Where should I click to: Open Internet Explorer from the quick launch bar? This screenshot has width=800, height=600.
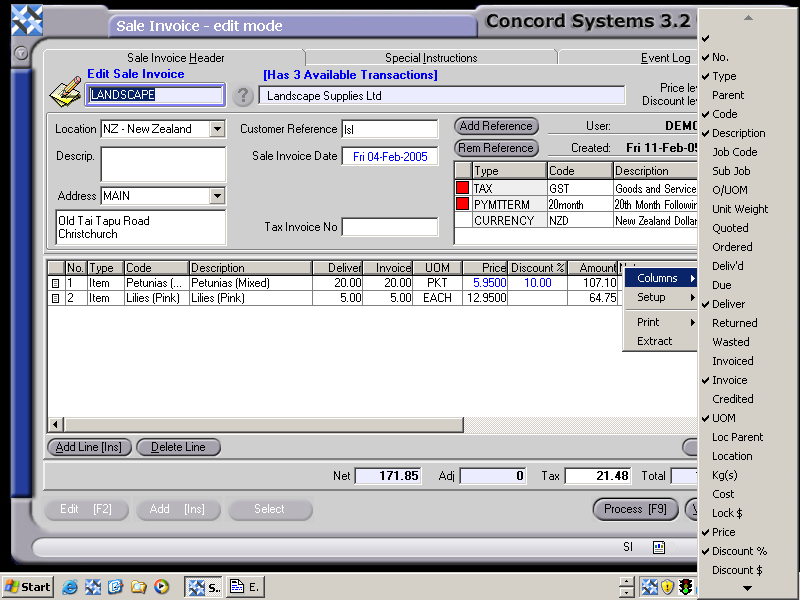[x=68, y=587]
